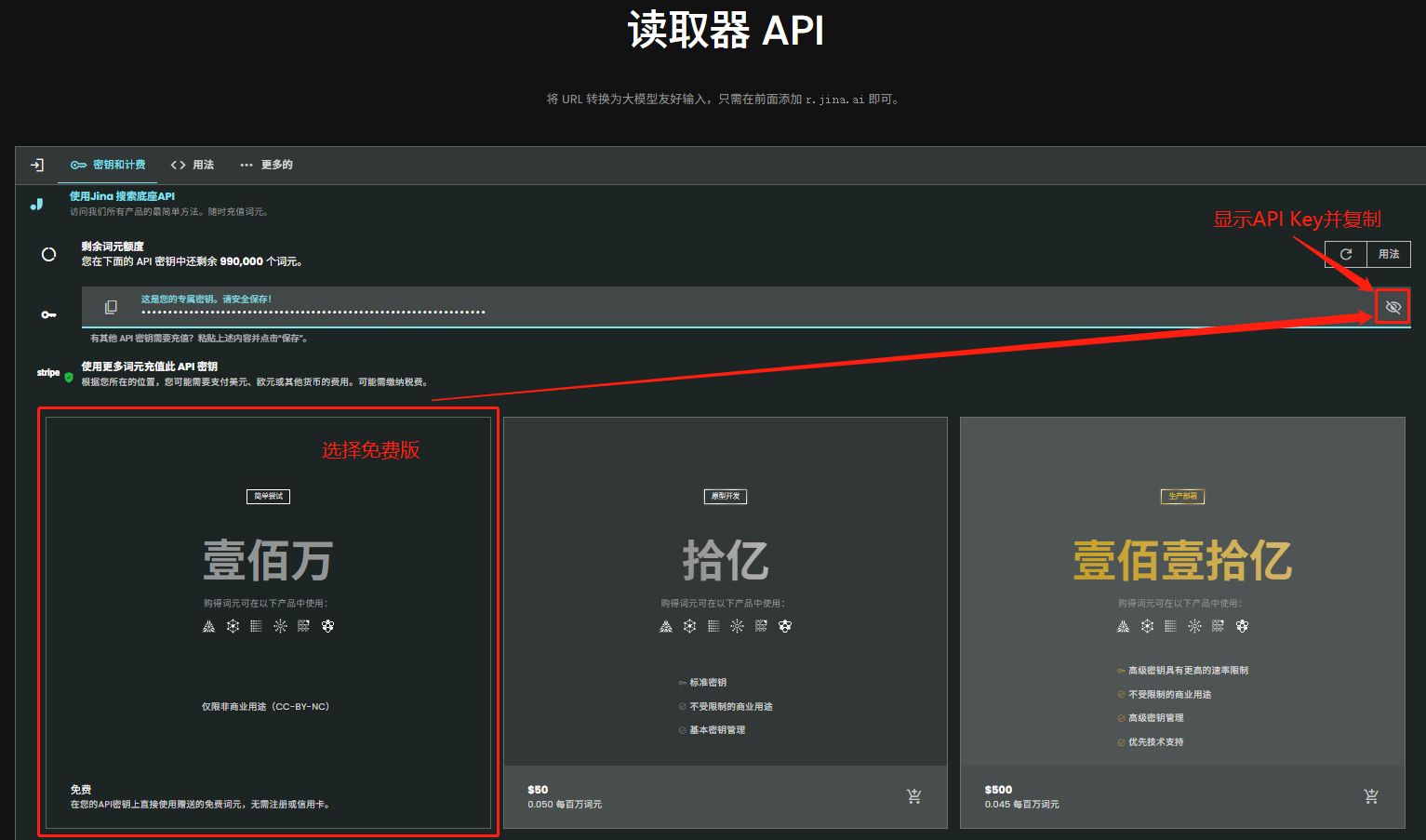The width and height of the screenshot is (1426, 840).
Task: Open the 更多的 menu tab
Action: [266, 165]
